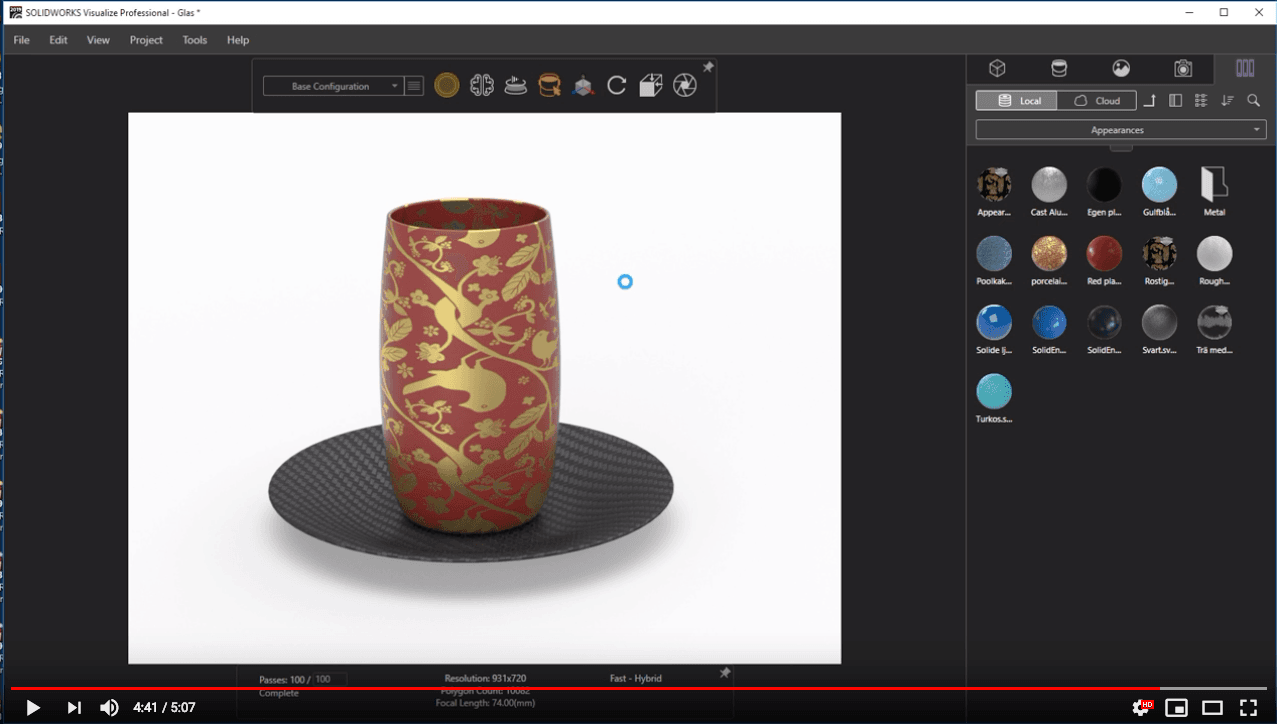Switch to the Appearances cylinder tab

[x=1059, y=68]
